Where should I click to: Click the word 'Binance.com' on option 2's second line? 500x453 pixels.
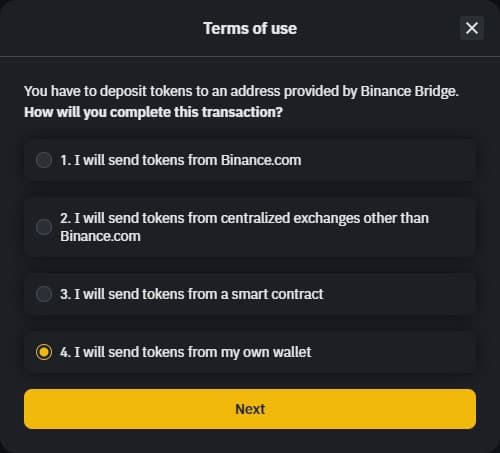[x=100, y=236]
